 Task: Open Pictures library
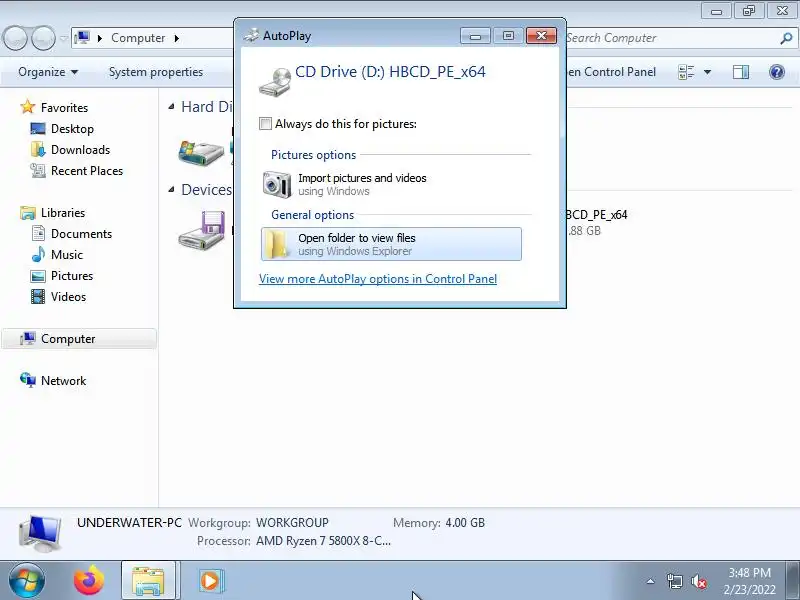(71, 275)
